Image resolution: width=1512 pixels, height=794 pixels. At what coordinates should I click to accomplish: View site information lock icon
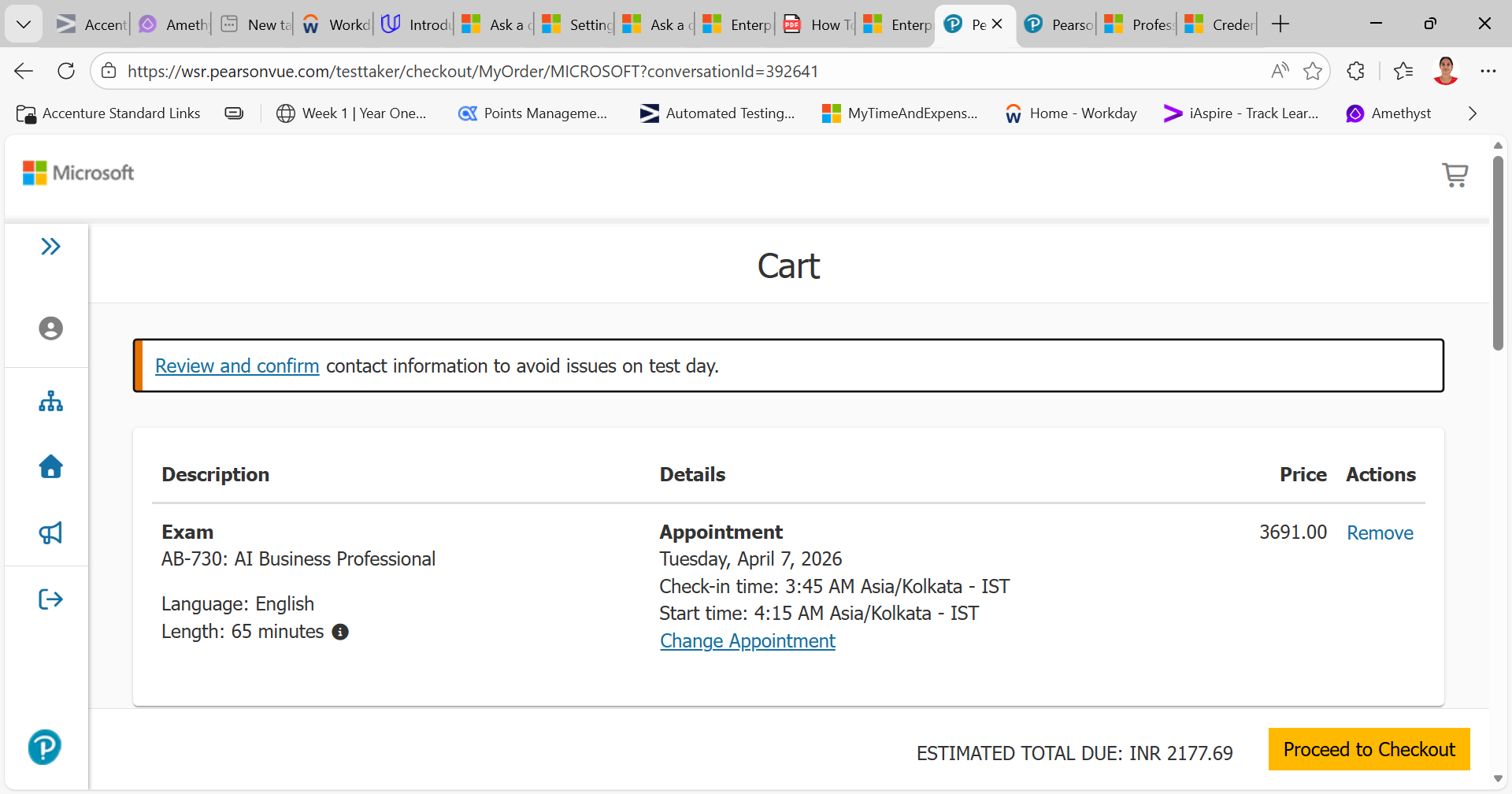109,72
